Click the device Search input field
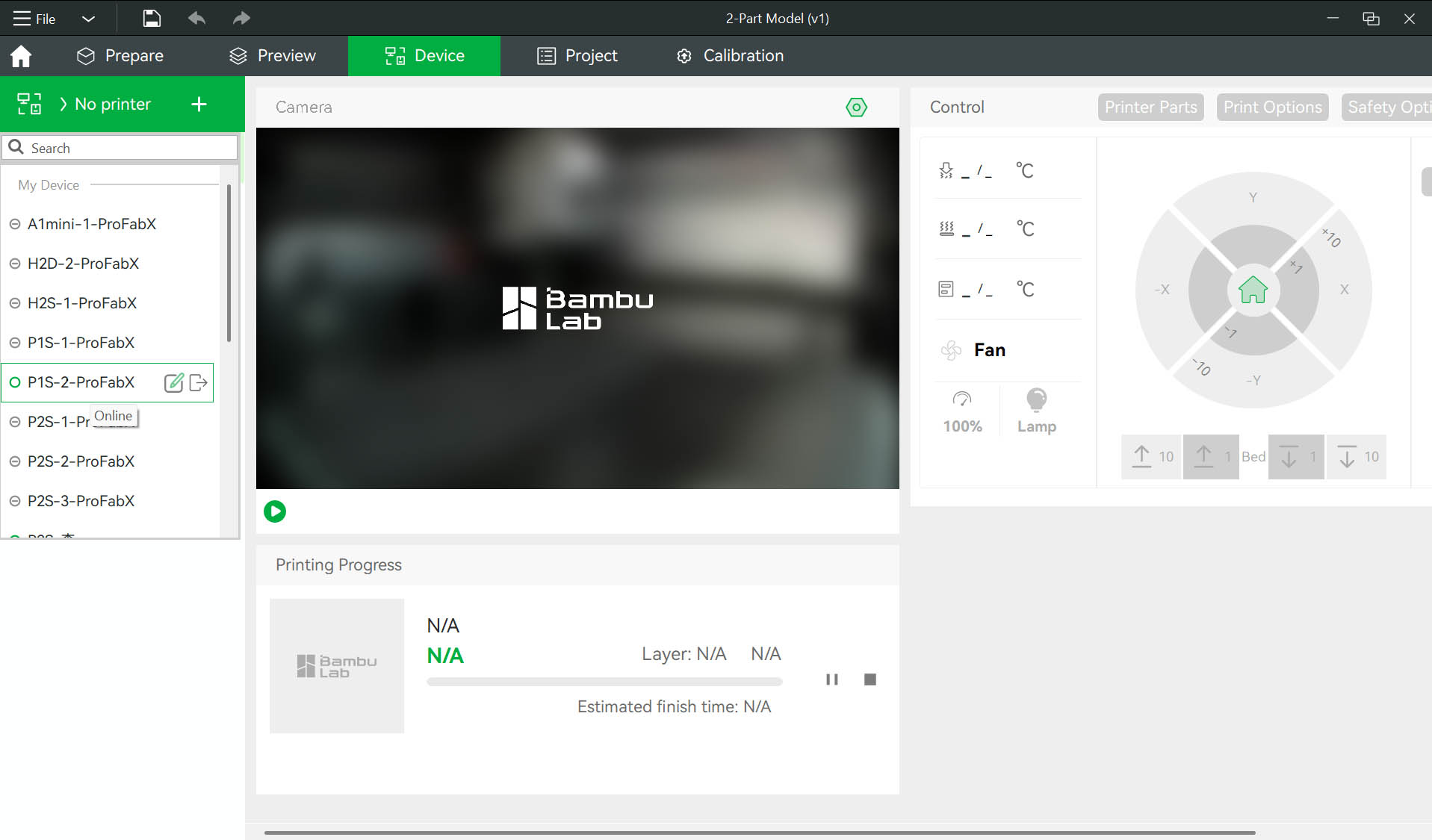1432x840 pixels. click(x=120, y=148)
